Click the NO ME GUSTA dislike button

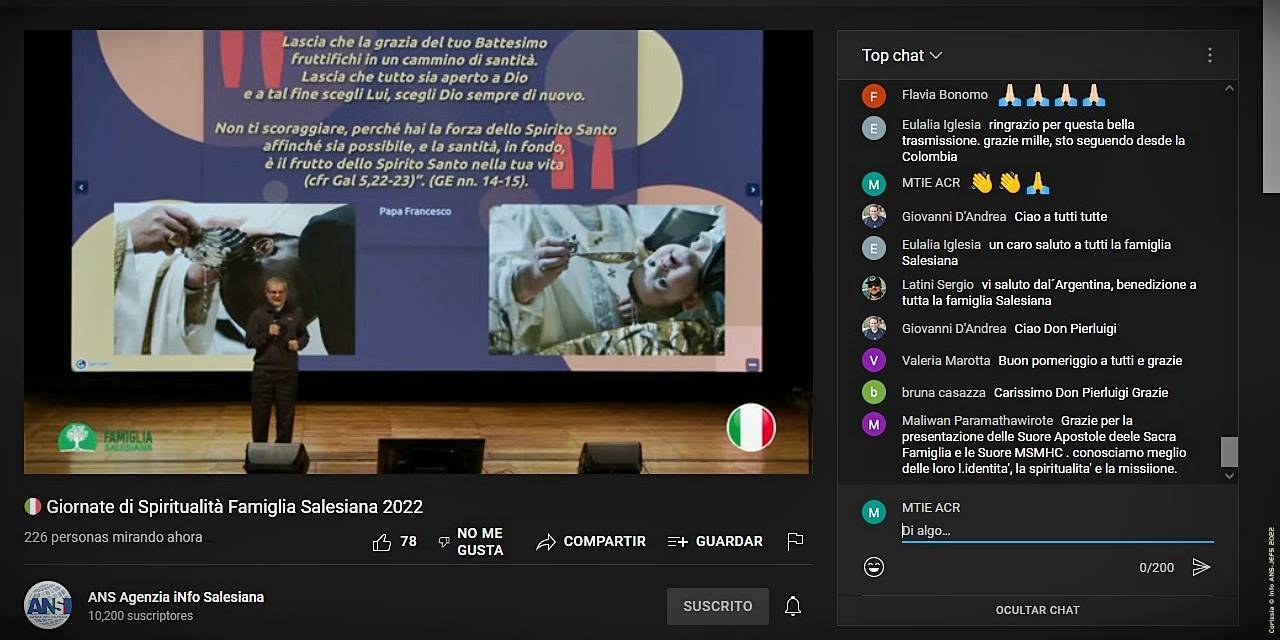pos(471,542)
